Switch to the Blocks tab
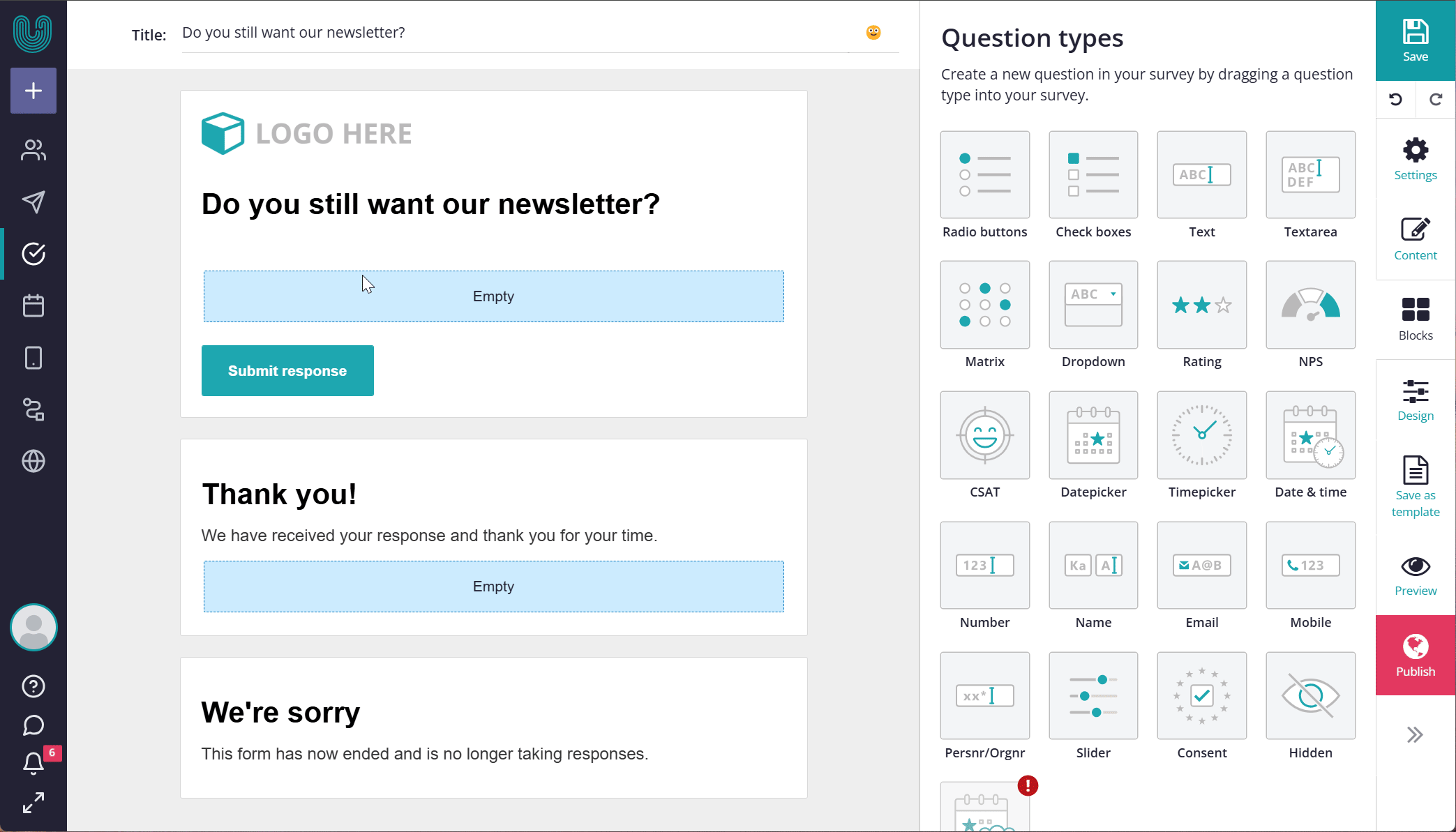This screenshot has height=832, width=1456. click(1415, 319)
